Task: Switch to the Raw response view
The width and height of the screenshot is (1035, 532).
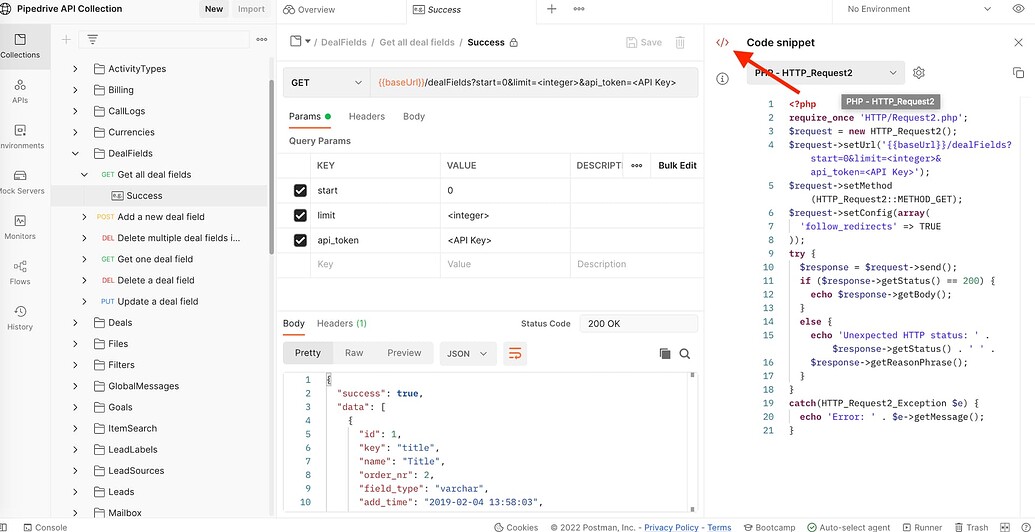Action: pos(354,352)
